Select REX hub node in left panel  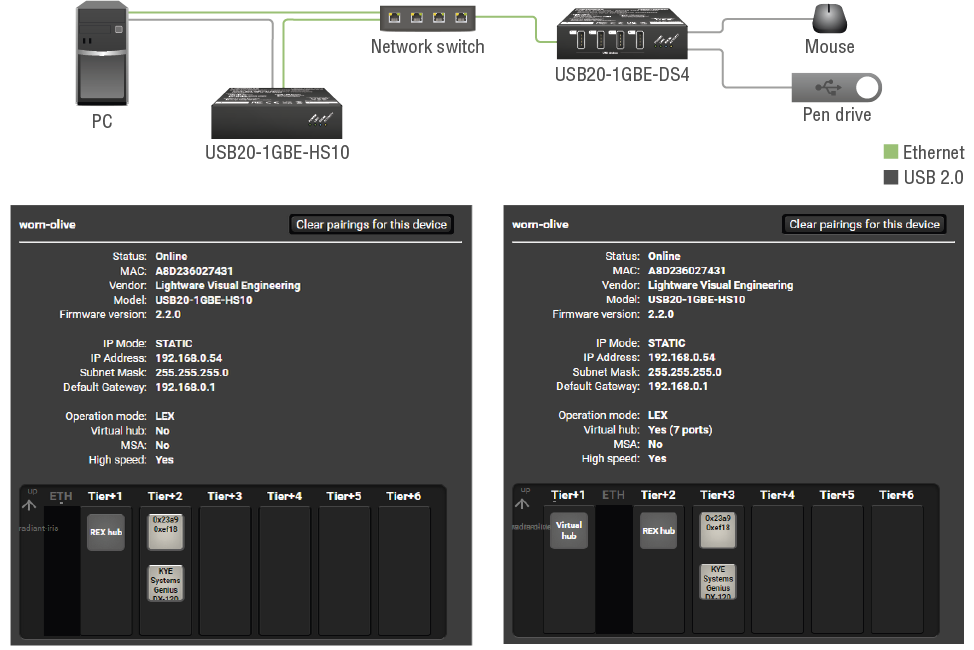point(106,532)
